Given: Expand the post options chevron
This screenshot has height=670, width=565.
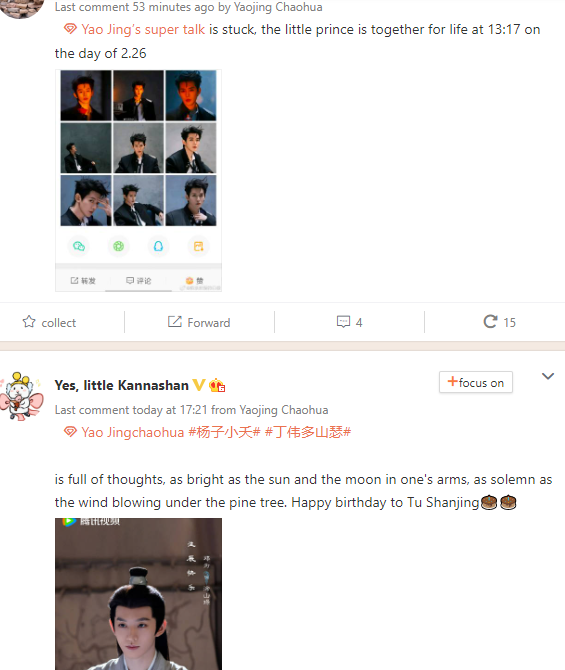Looking at the screenshot, I should 548,376.
